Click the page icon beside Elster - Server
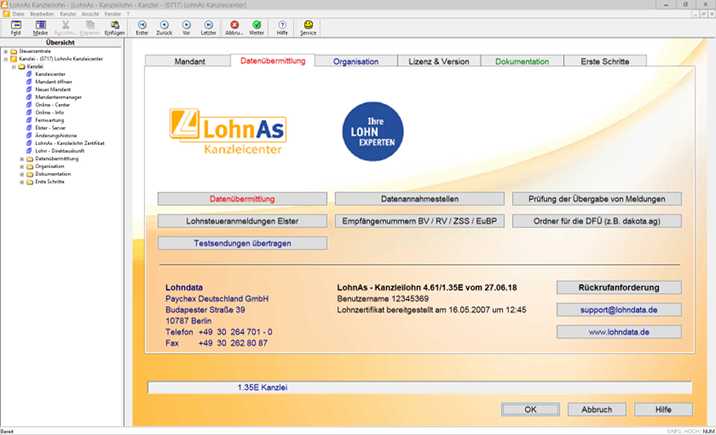 tap(29, 128)
